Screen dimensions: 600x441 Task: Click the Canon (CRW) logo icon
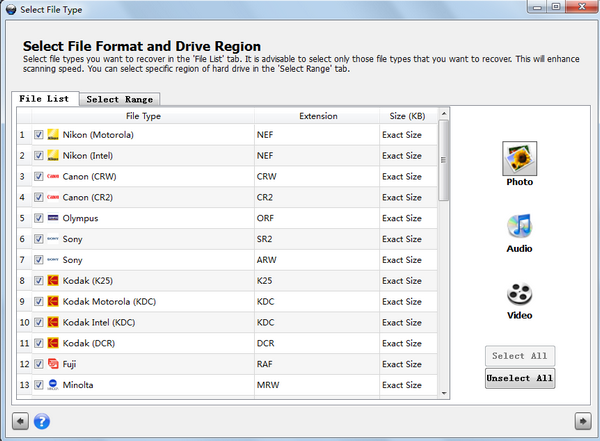pos(53,176)
